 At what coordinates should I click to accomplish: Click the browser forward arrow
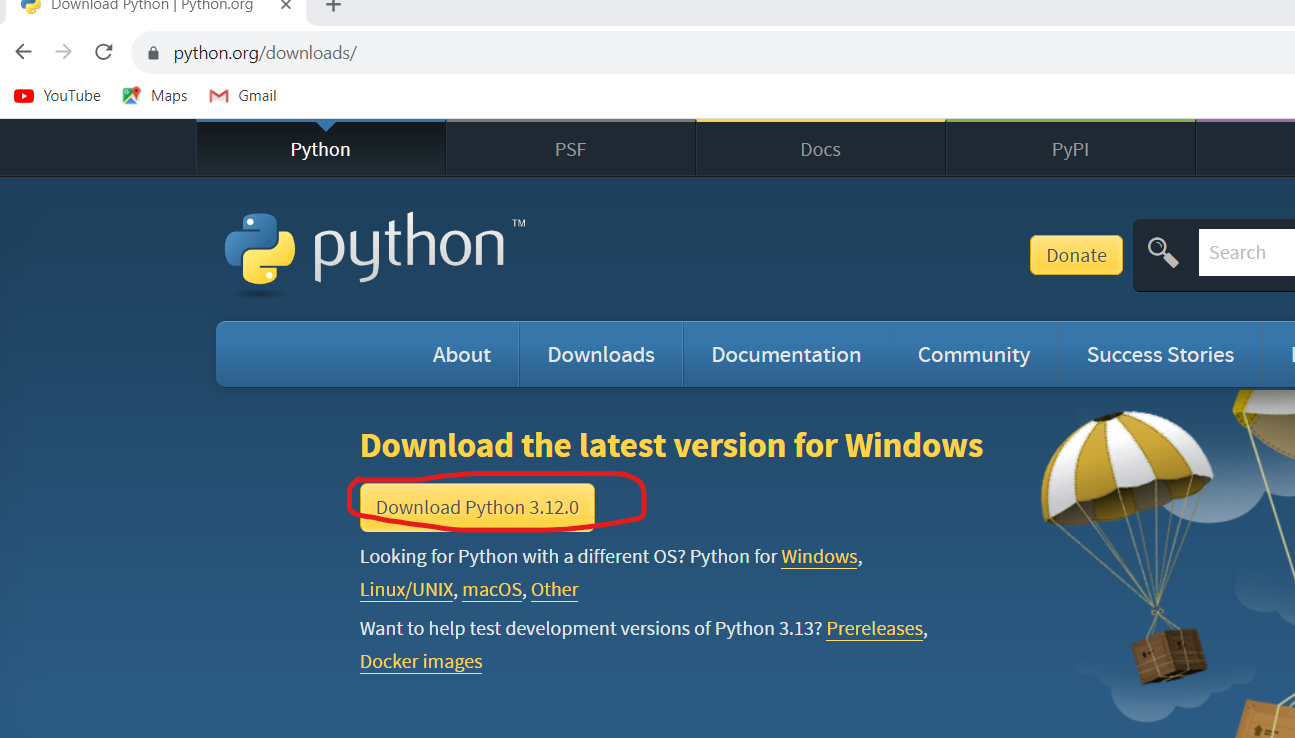[64, 52]
